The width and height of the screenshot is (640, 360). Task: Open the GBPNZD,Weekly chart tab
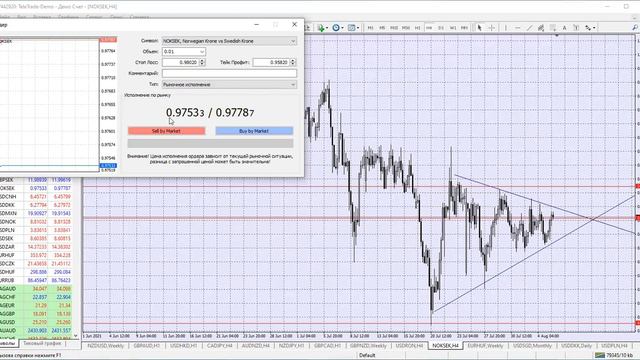click(368, 346)
